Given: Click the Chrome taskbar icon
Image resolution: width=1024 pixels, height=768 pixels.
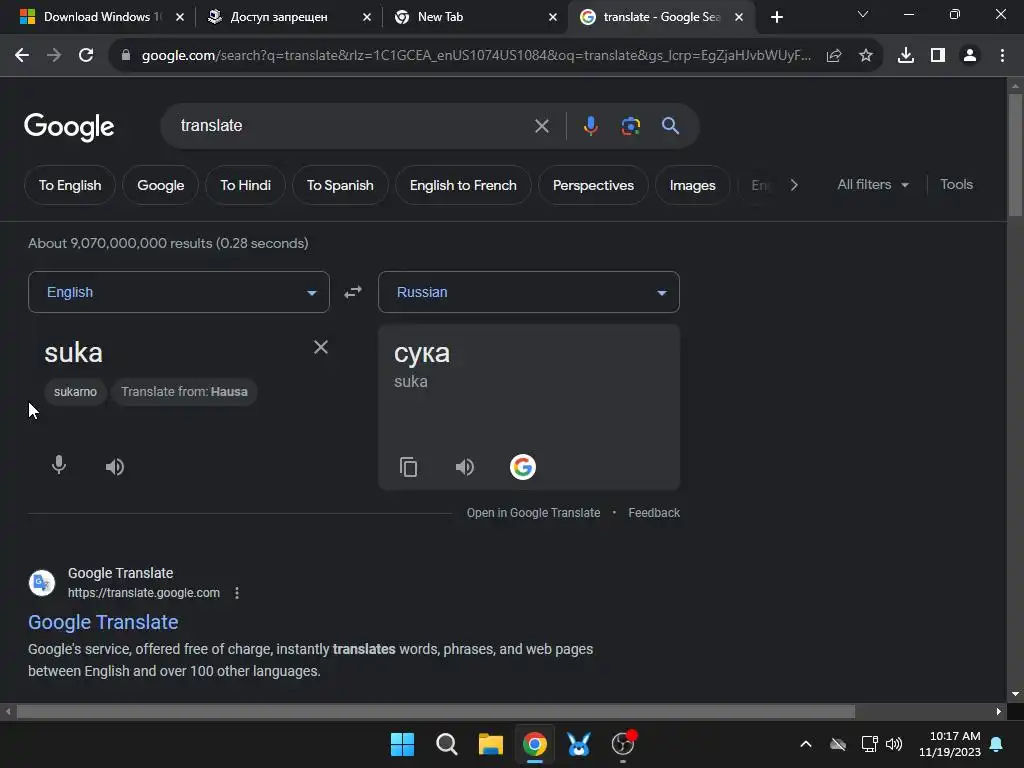Looking at the screenshot, I should pyautogui.click(x=534, y=744).
